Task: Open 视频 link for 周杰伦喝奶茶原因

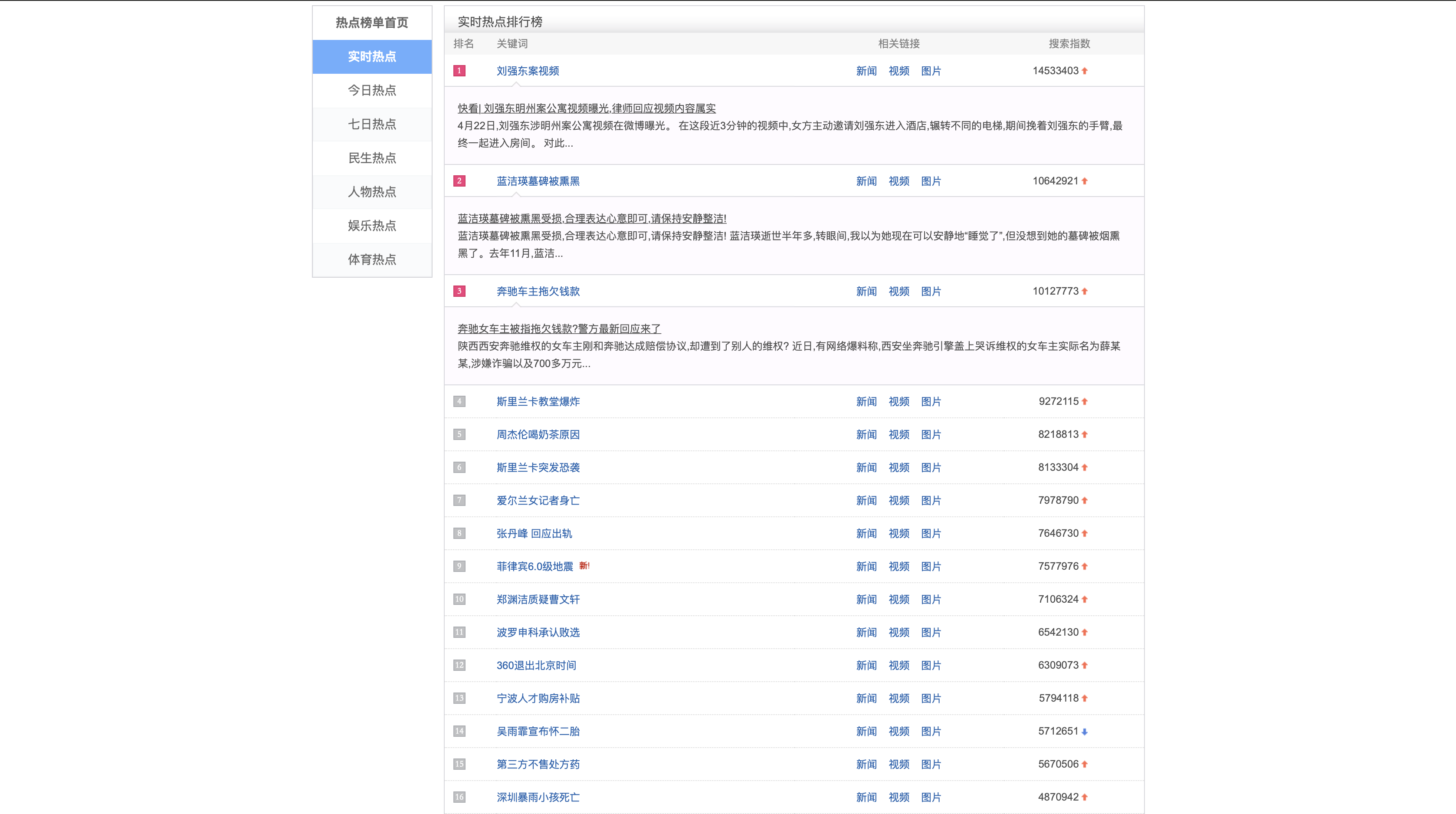Action: [899, 435]
